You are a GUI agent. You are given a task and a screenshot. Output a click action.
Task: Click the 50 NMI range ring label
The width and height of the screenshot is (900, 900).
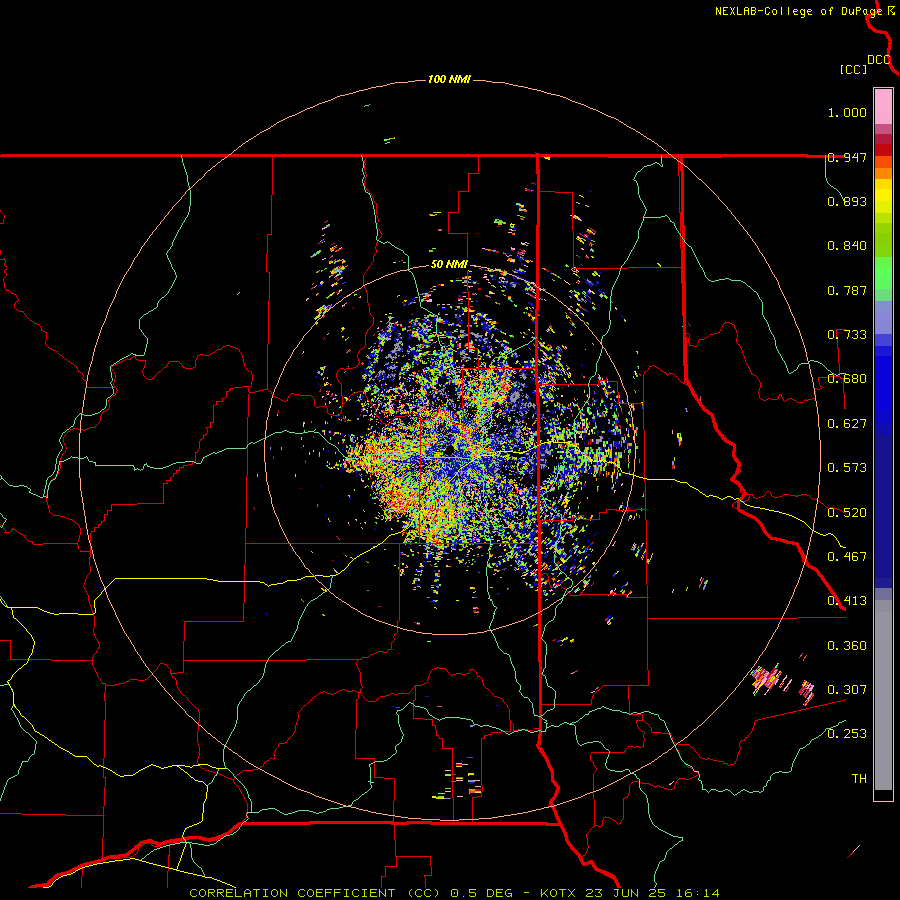pos(449,265)
